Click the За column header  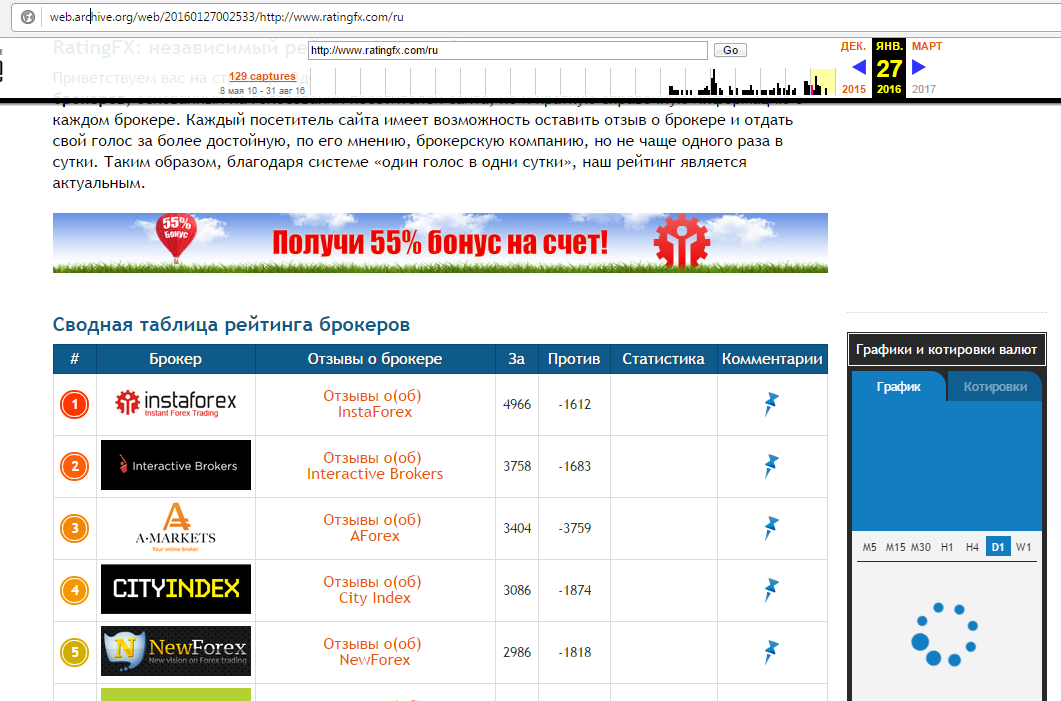tap(516, 359)
